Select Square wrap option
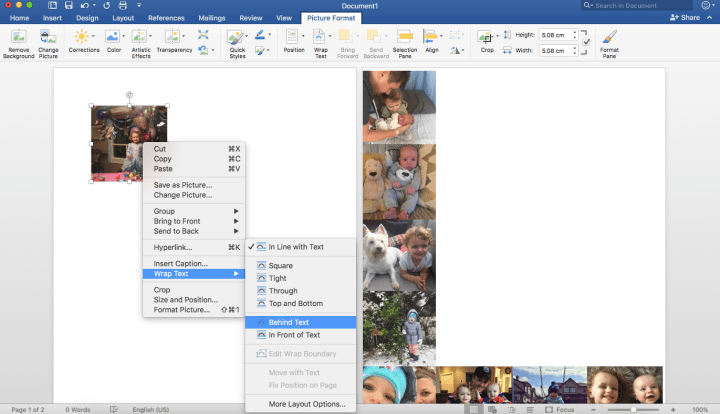The image size is (720, 414). (x=301, y=266)
